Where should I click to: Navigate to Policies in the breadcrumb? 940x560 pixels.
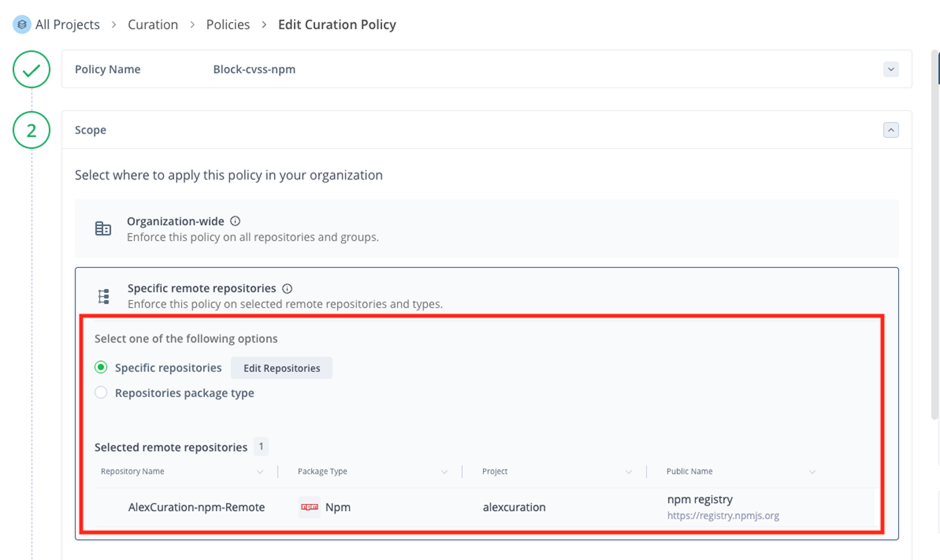tap(228, 24)
